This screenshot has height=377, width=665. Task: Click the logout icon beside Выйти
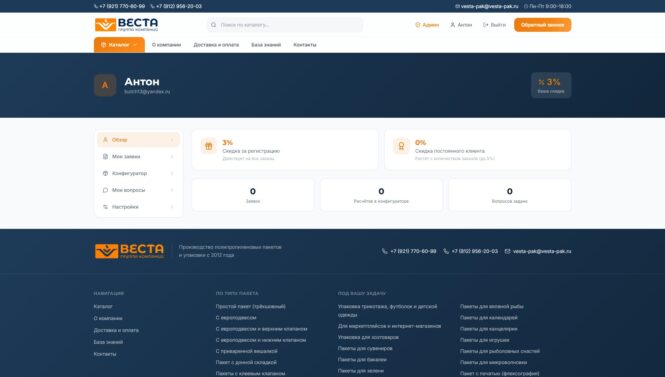(486, 25)
